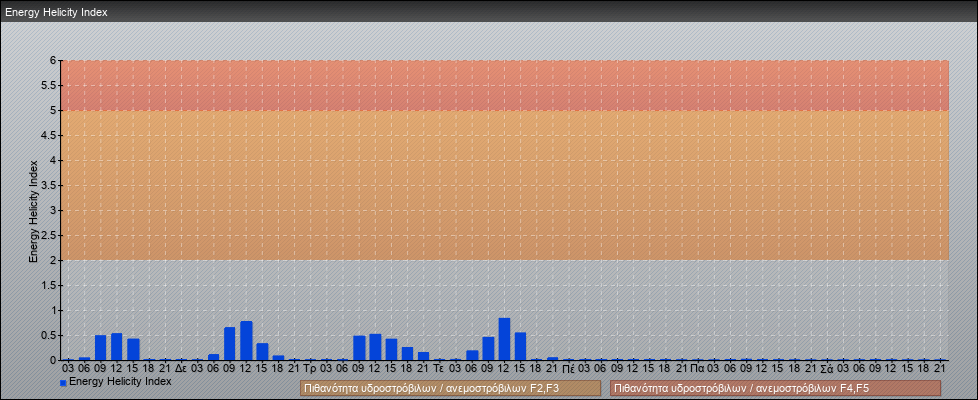The image size is (978, 400).
Task: Click the y-axis value 0.5
Action: [x=49, y=335]
